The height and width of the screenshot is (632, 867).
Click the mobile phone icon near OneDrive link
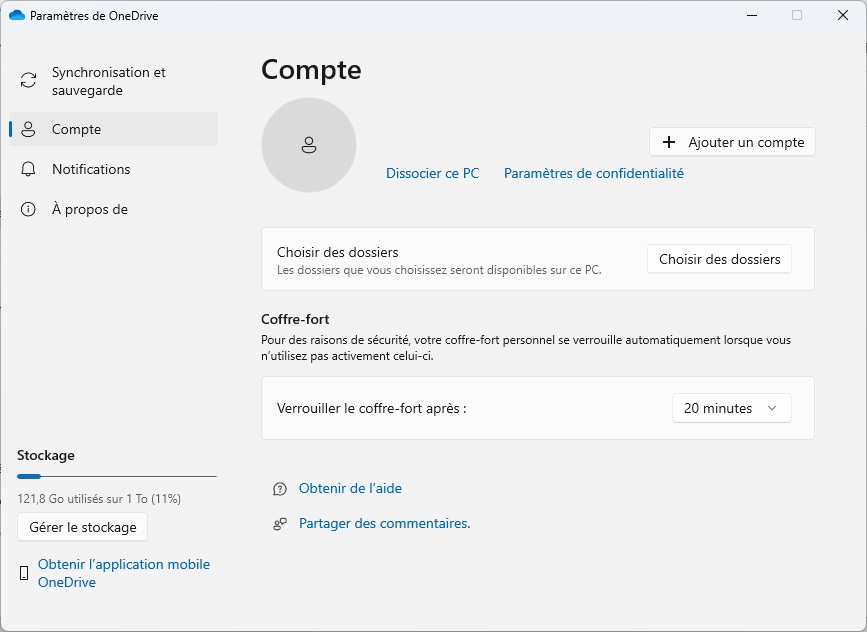(x=24, y=573)
